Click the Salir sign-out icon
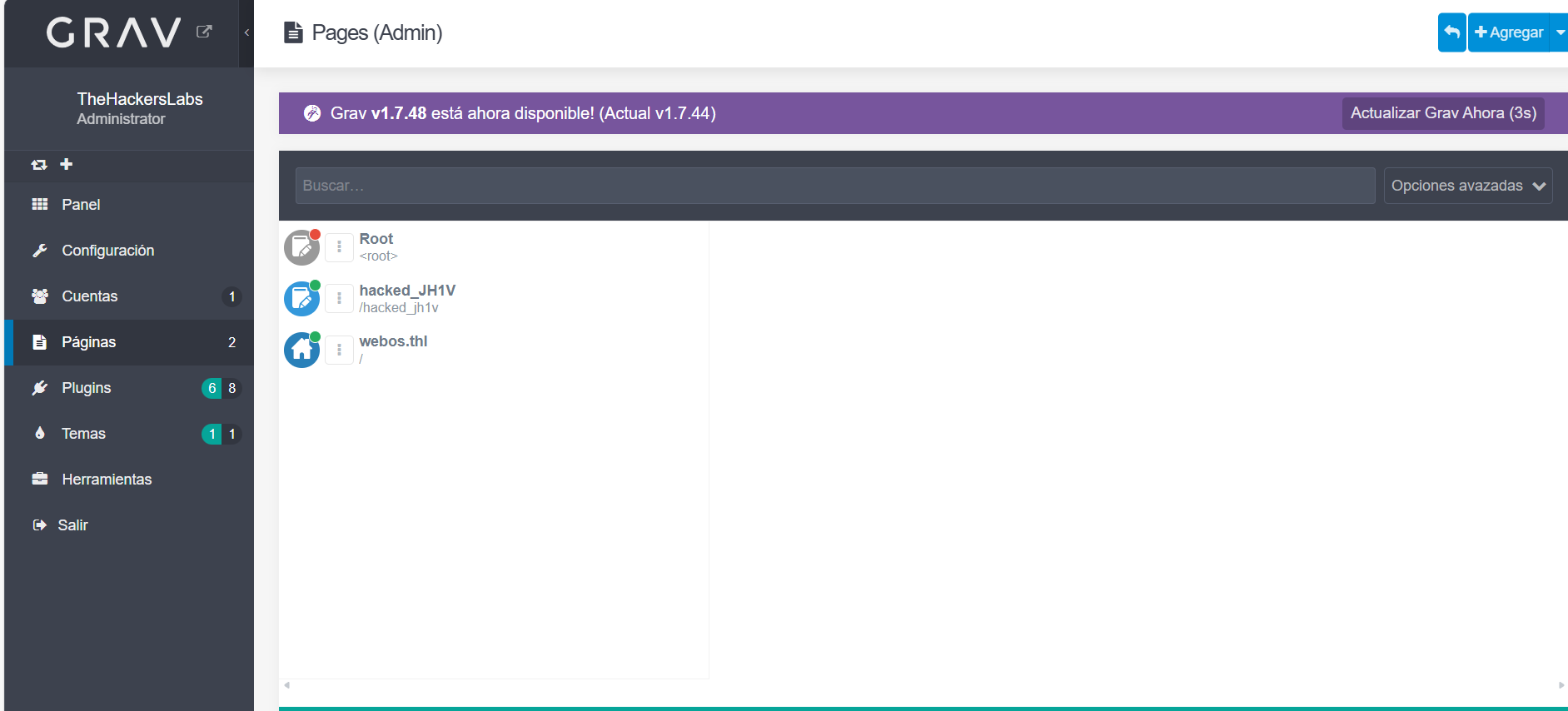 [x=39, y=525]
